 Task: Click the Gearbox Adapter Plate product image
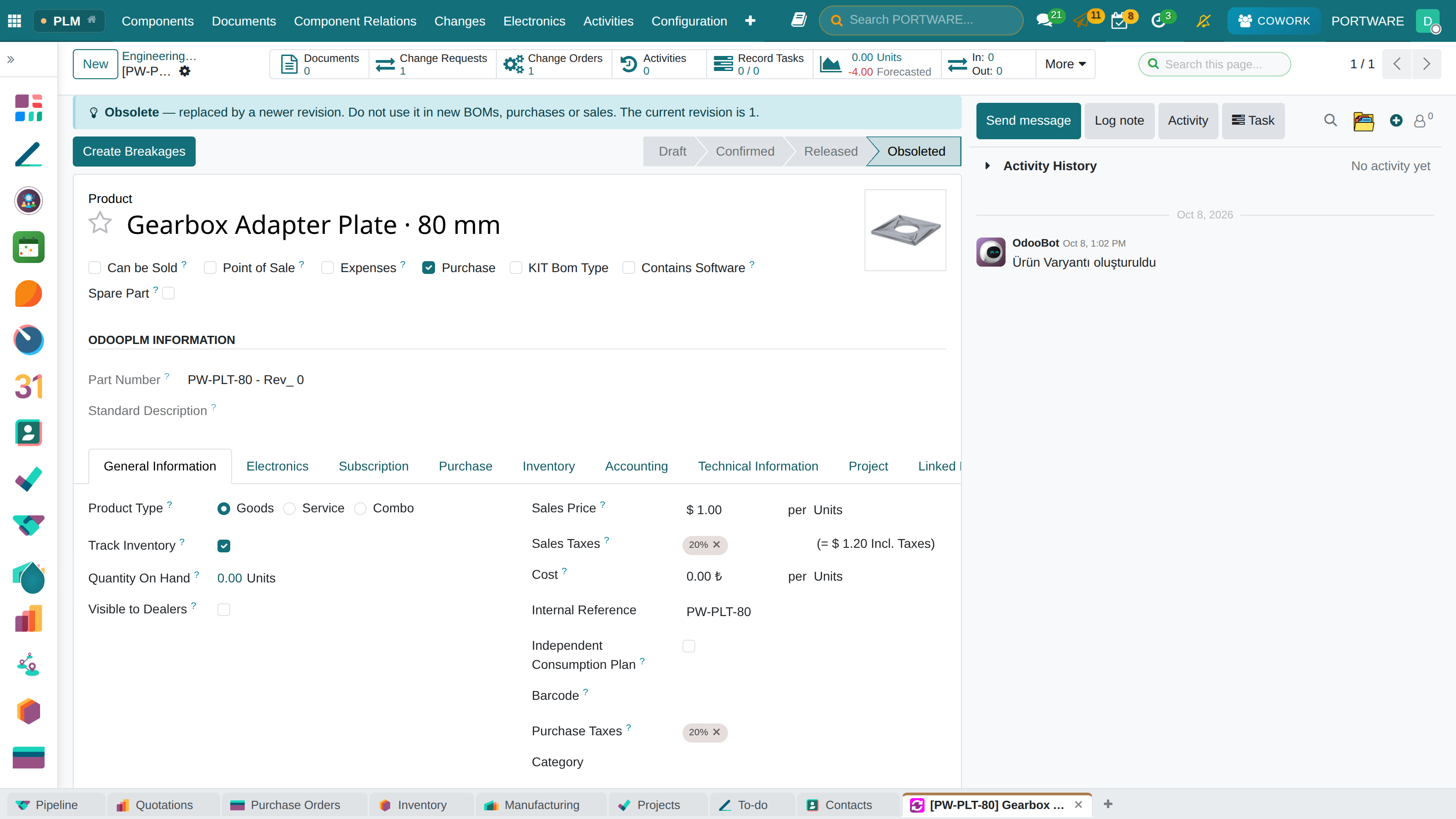[x=905, y=230]
